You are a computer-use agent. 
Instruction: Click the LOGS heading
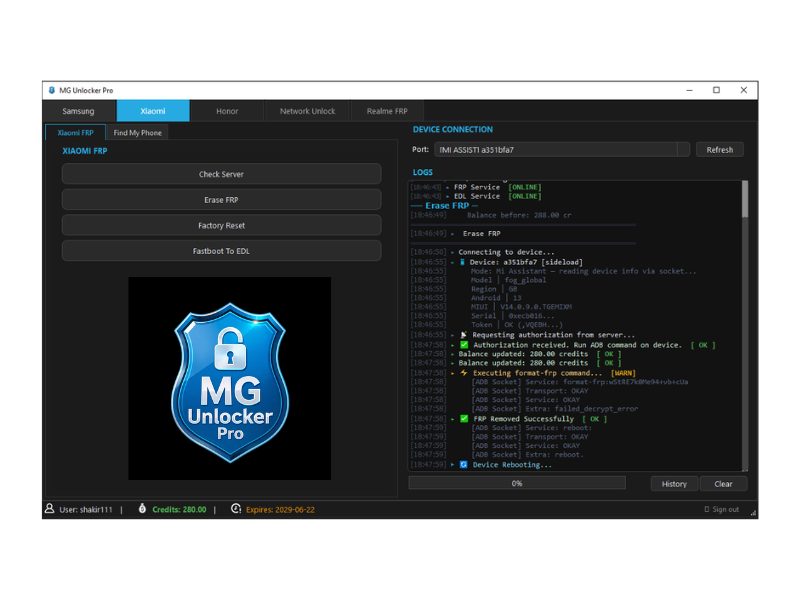coord(422,172)
